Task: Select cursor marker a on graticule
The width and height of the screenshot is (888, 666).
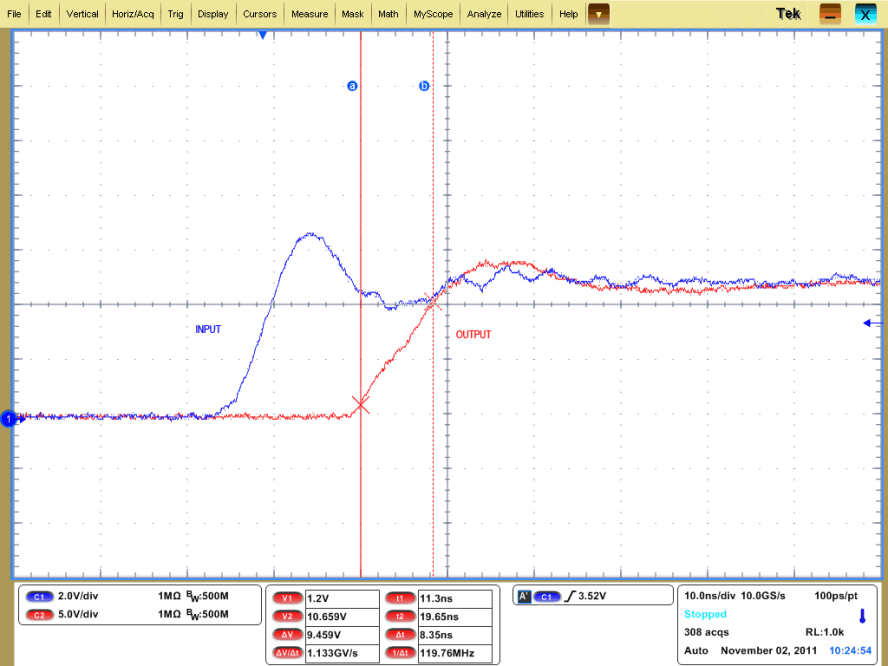Action: point(352,87)
